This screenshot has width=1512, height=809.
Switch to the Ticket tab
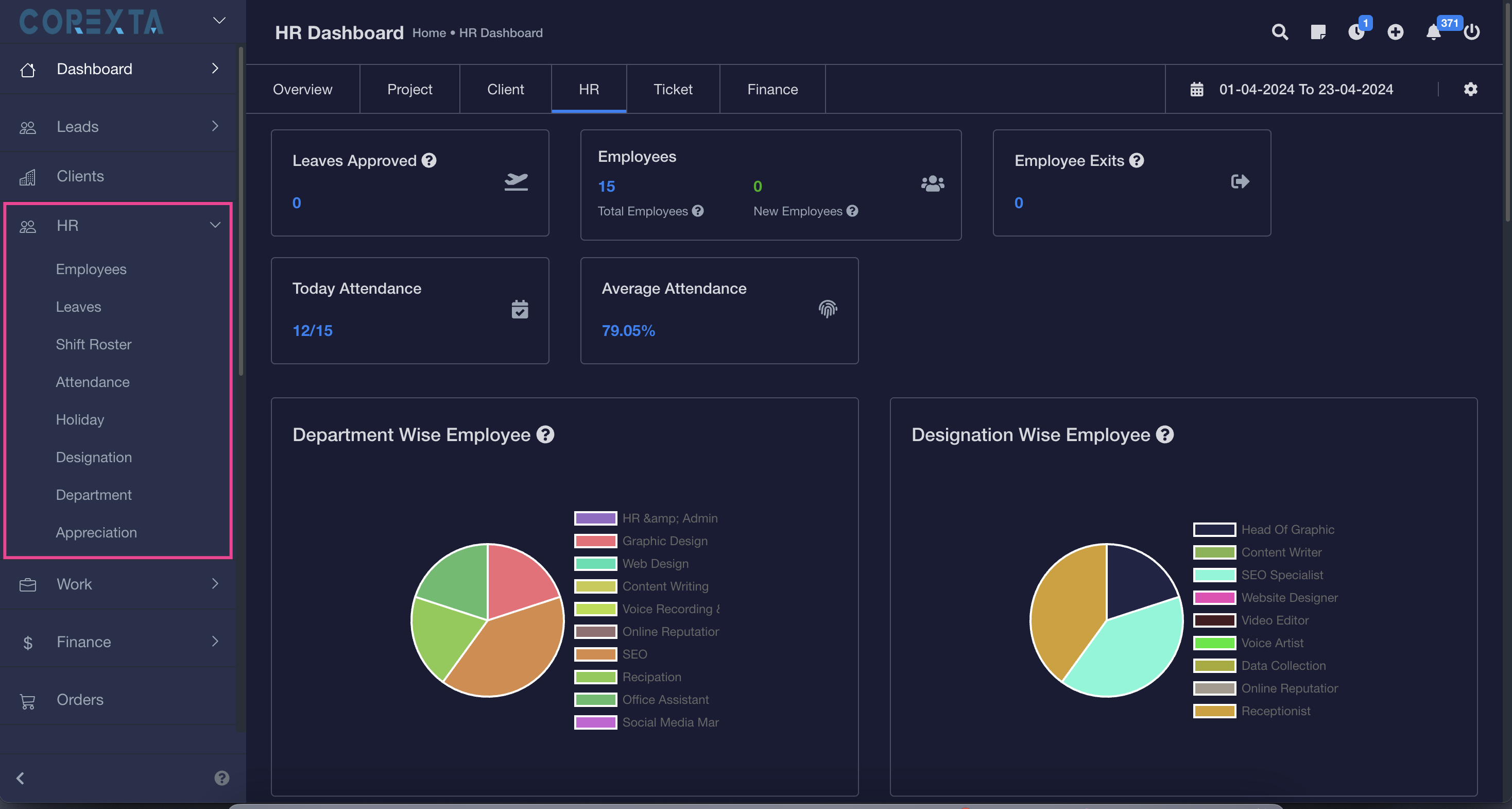(673, 89)
